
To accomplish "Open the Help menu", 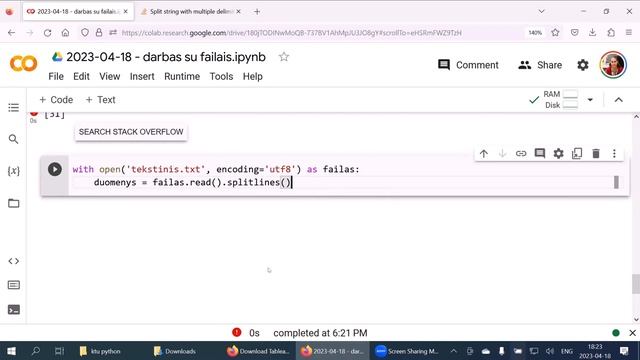I will (x=253, y=76).
